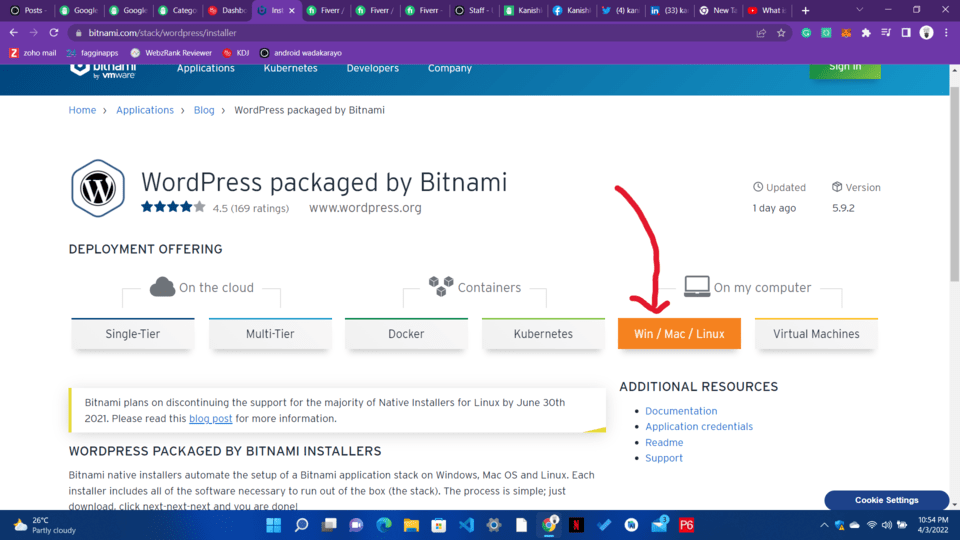Select the Kubernetes deployment button
Viewport: 960px width, 540px height.
point(543,334)
